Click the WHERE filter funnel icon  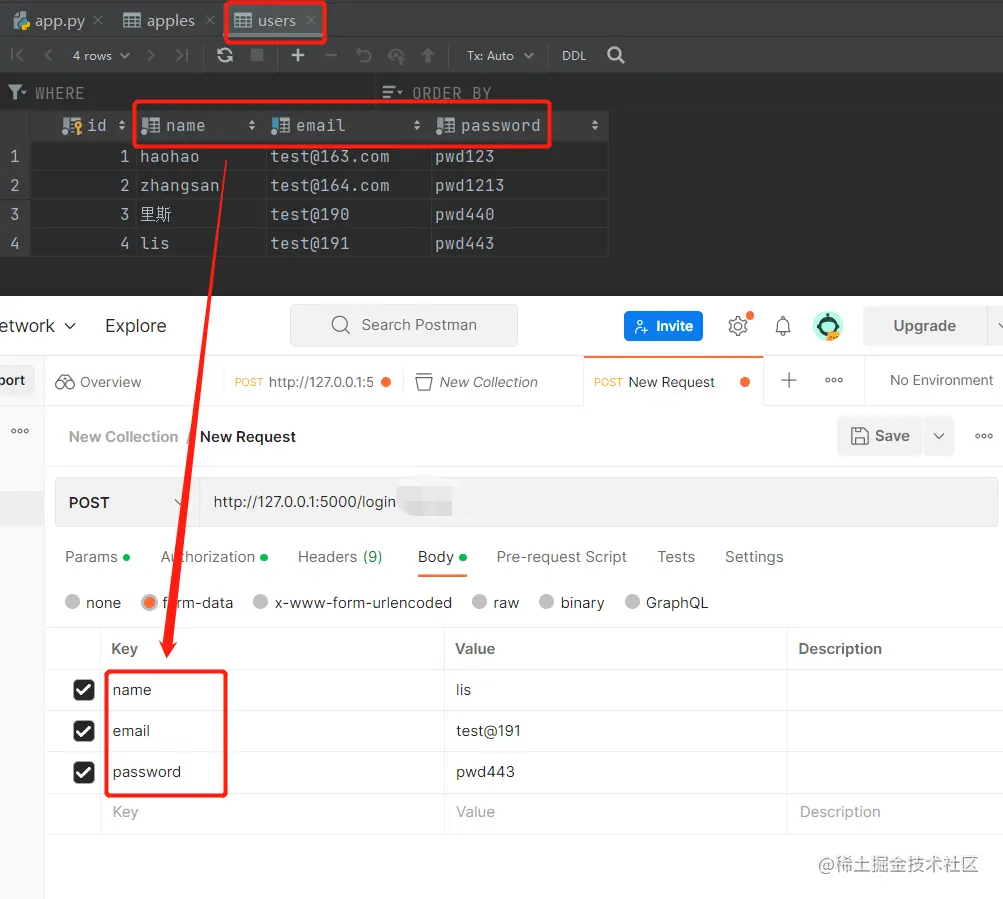17,93
